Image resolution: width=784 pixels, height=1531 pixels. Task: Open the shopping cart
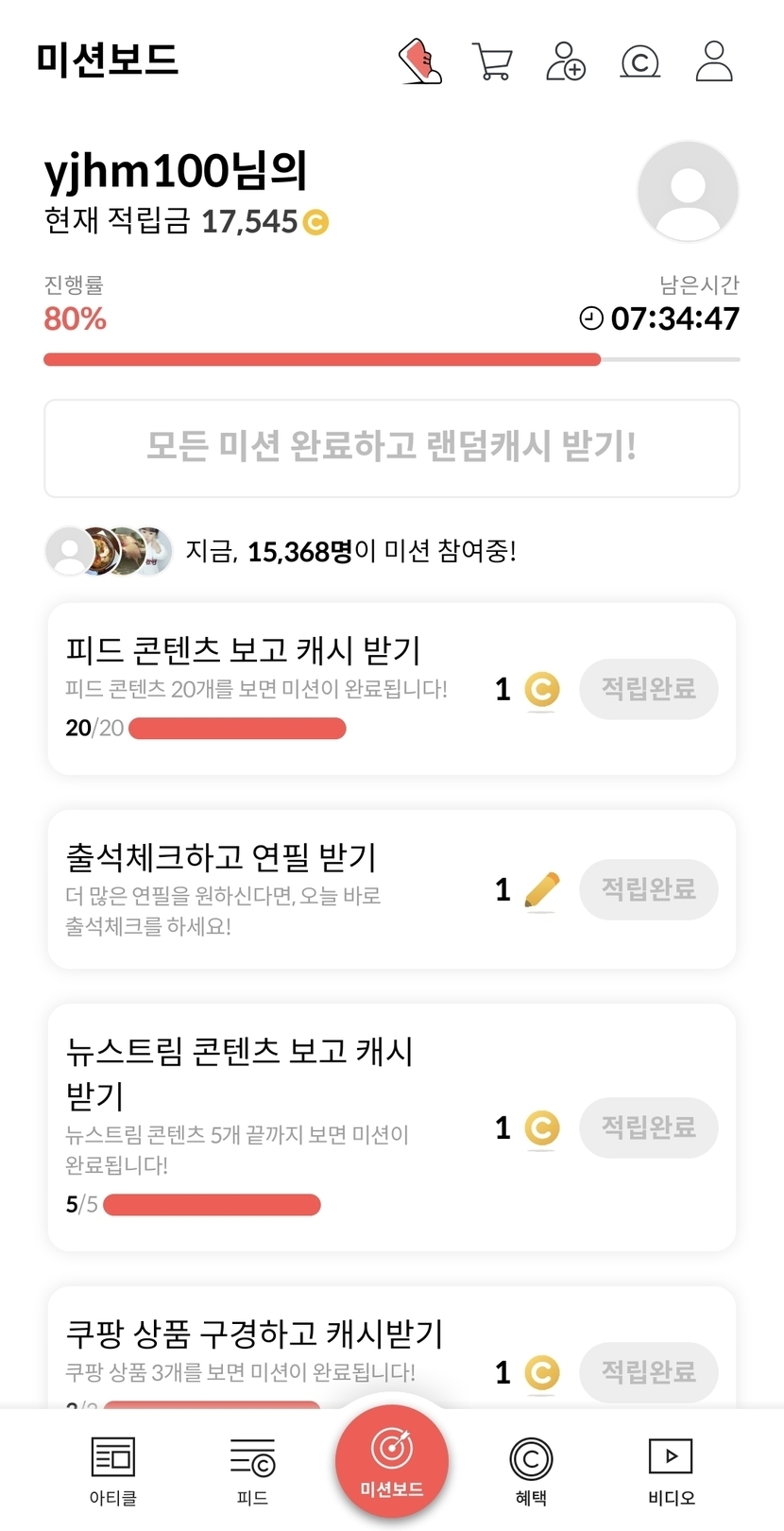pyautogui.click(x=491, y=62)
